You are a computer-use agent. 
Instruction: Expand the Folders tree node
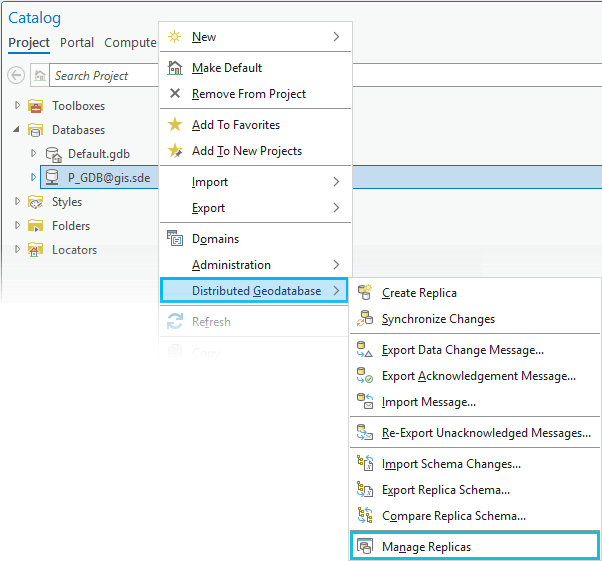17,225
